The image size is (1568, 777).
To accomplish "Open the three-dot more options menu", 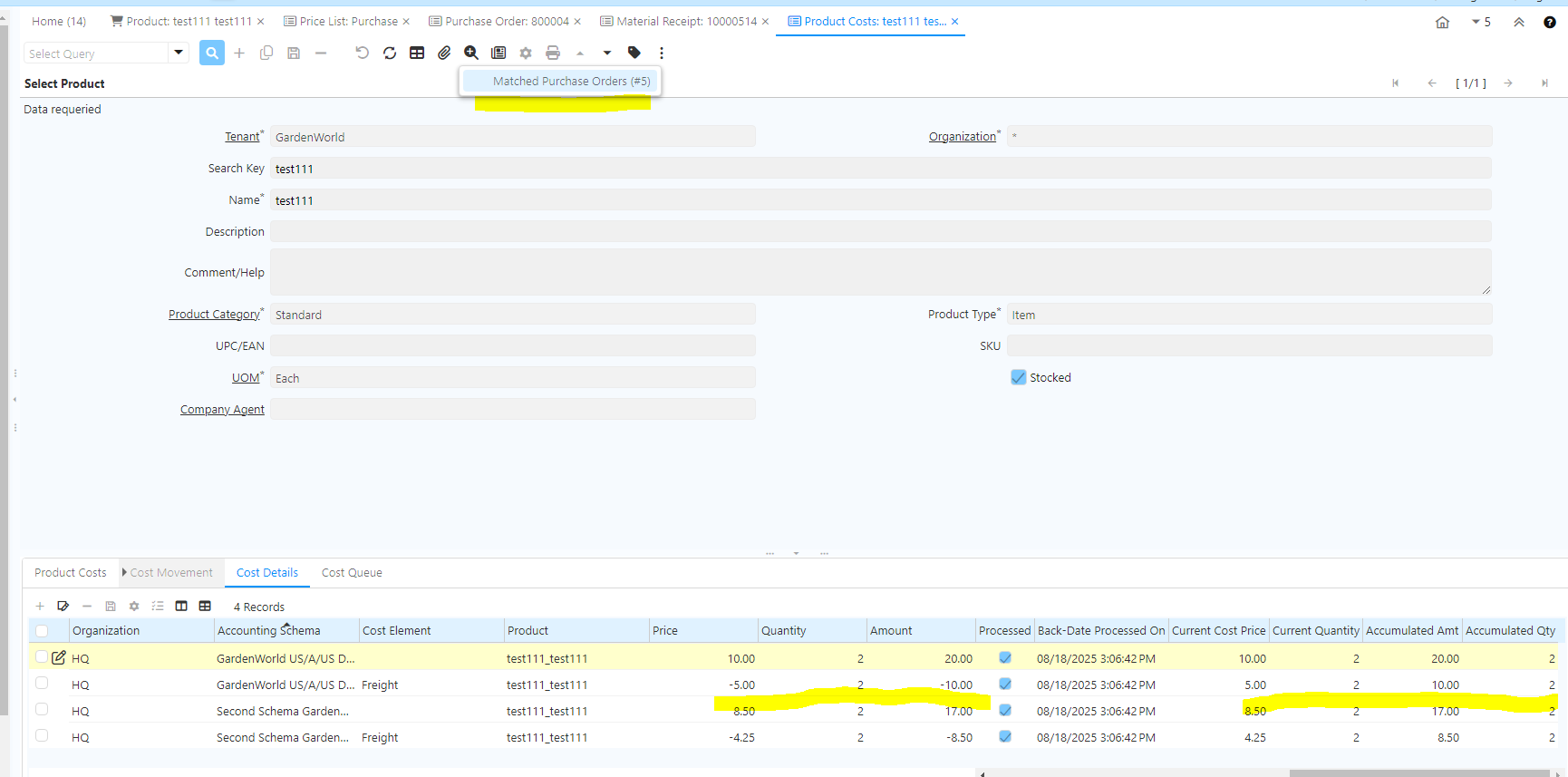I will [662, 53].
